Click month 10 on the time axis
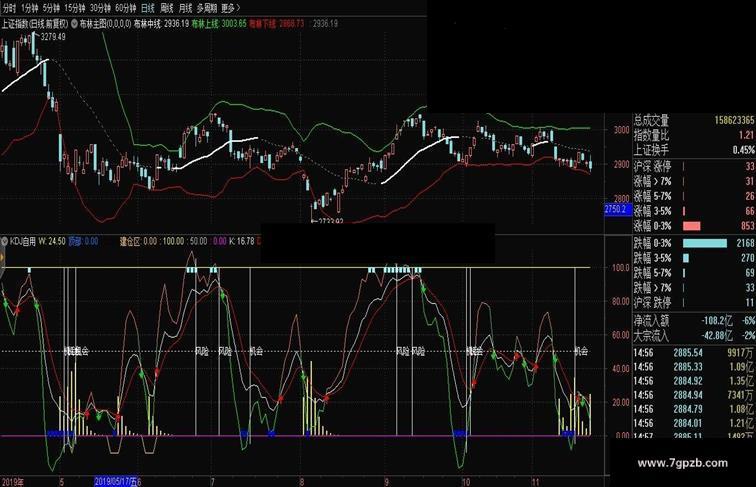Viewport: 756px width, 487px height. tap(465, 481)
